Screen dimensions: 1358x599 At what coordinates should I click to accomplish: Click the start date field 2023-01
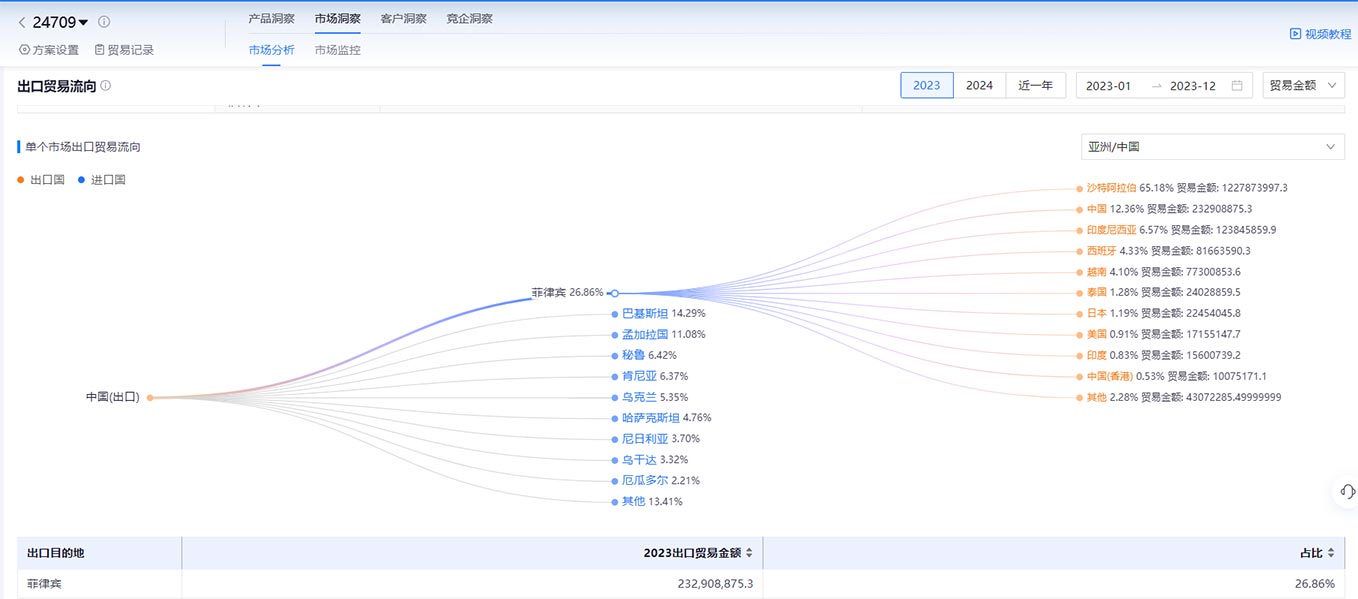(1108, 86)
